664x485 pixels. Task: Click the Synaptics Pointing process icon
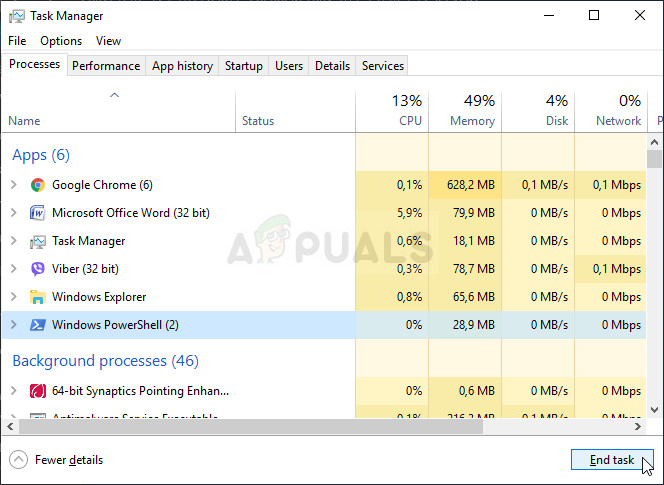point(38,391)
